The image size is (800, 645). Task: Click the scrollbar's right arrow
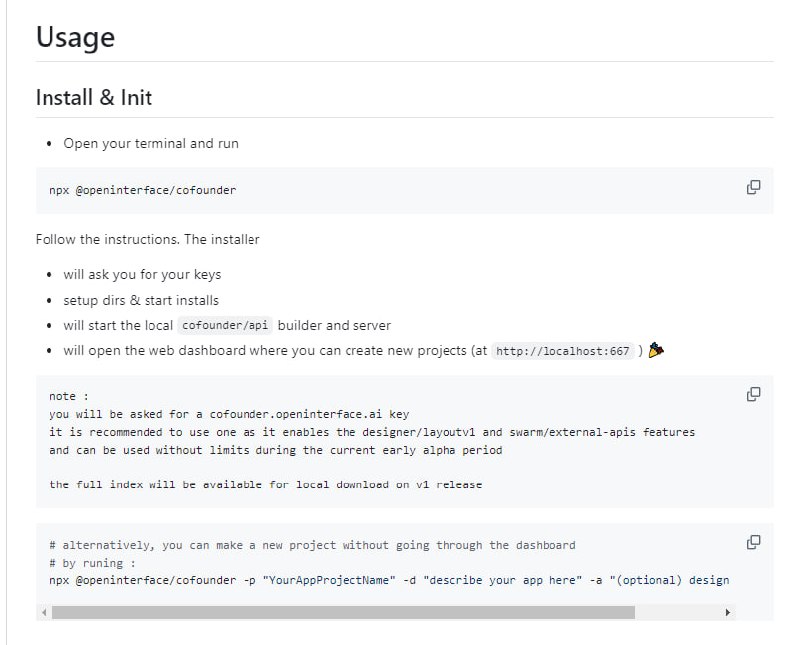(x=728, y=611)
